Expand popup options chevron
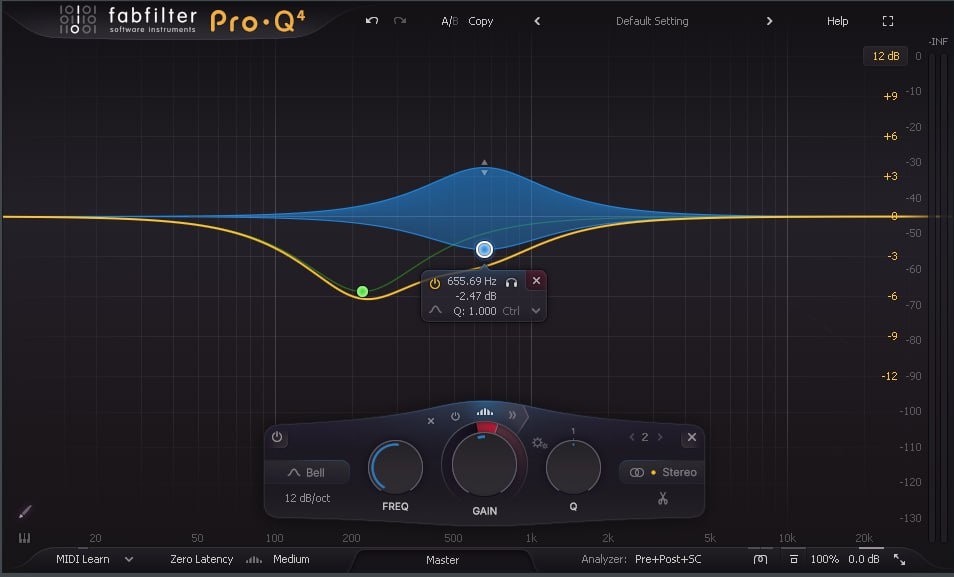 [536, 311]
